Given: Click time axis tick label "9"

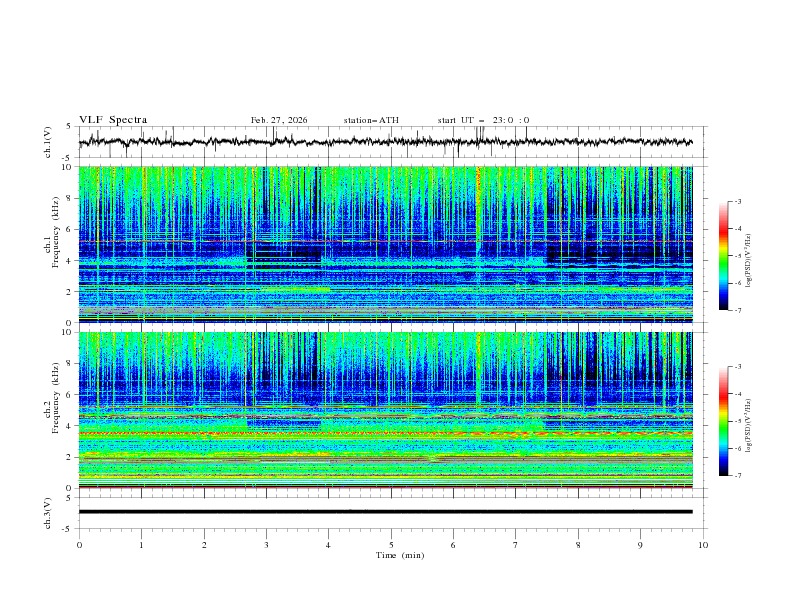Looking at the screenshot, I should point(640,545).
